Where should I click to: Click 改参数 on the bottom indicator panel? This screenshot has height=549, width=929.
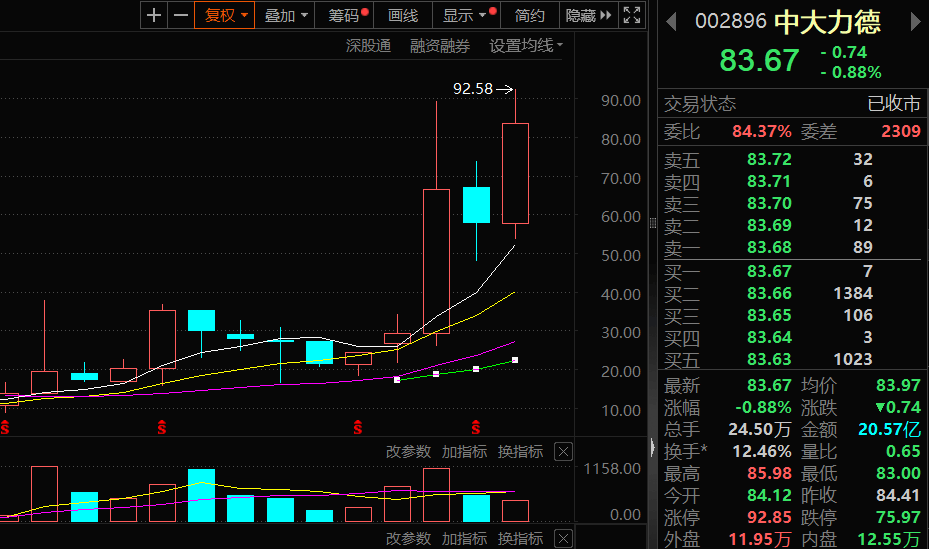[408, 538]
